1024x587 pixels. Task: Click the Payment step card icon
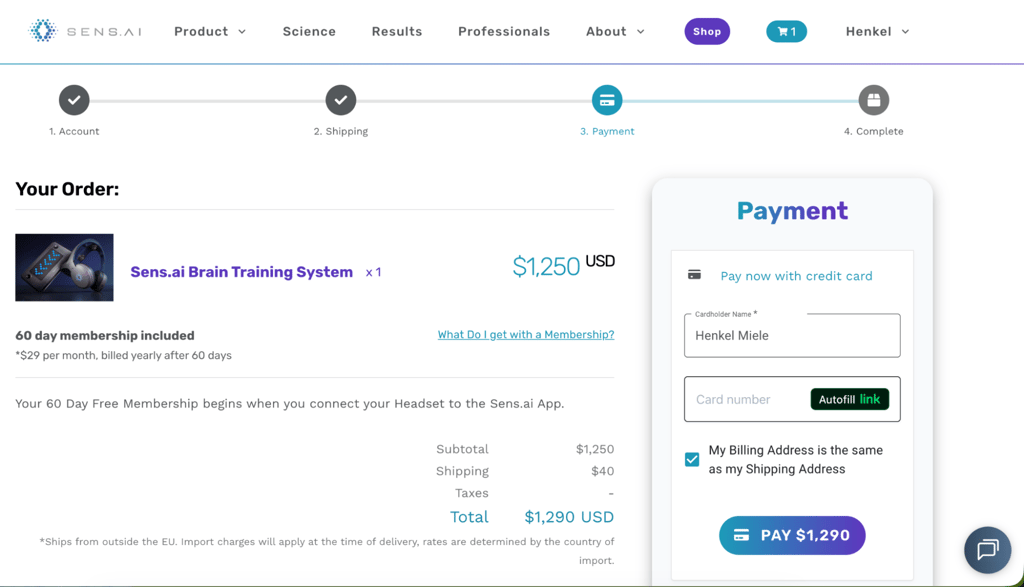click(x=607, y=100)
